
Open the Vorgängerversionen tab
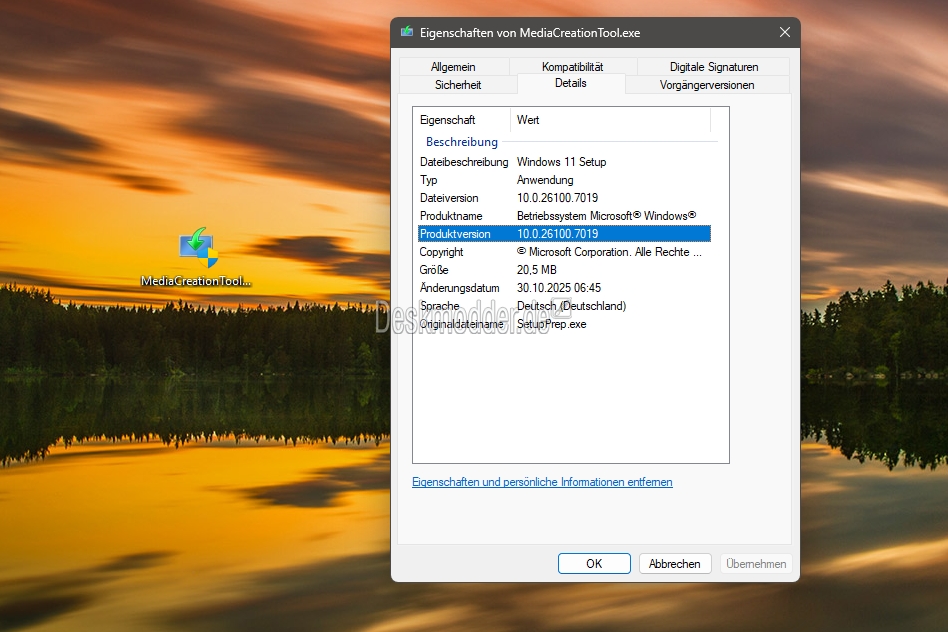coord(707,85)
